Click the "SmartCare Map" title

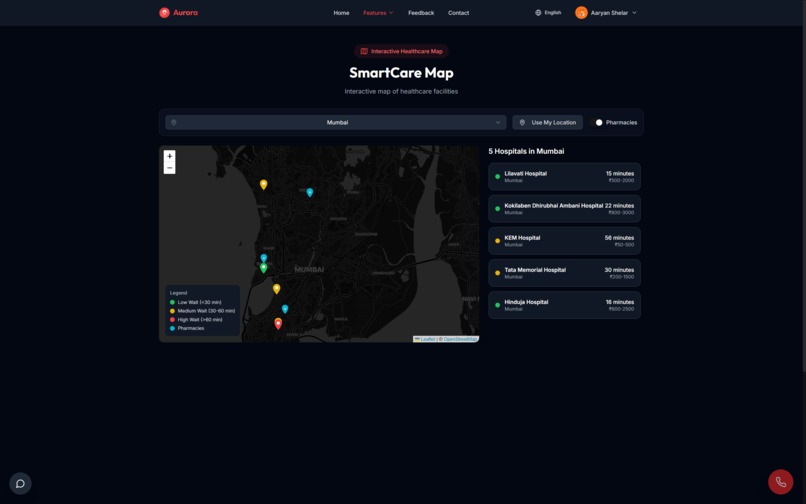click(401, 73)
